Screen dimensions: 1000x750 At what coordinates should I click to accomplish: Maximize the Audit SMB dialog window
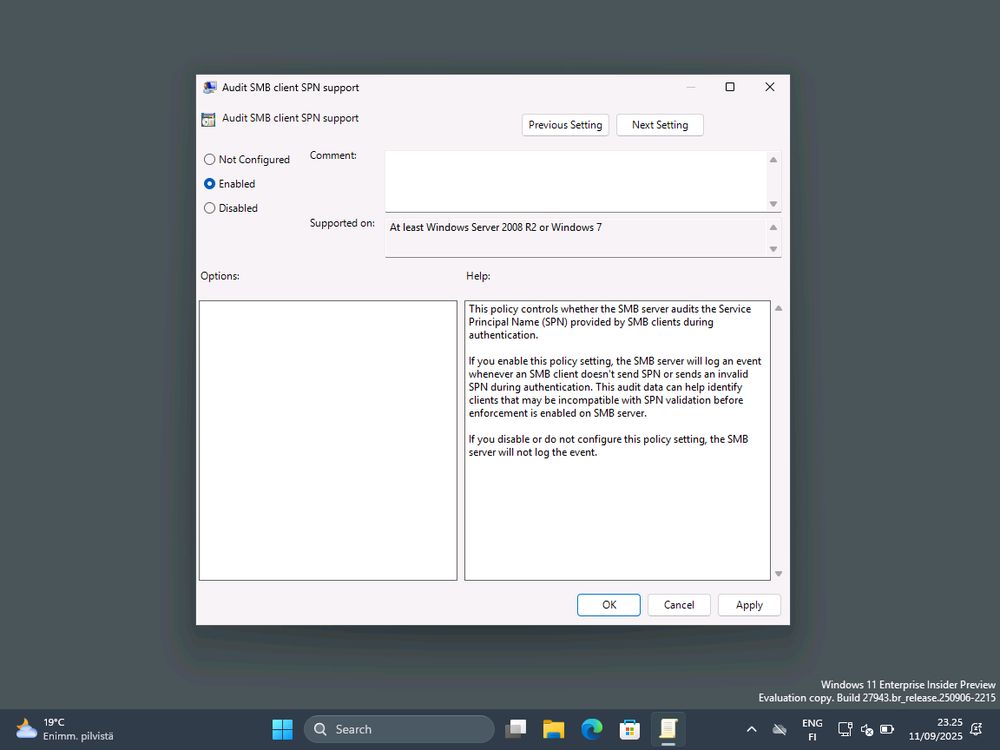pyautogui.click(x=730, y=87)
